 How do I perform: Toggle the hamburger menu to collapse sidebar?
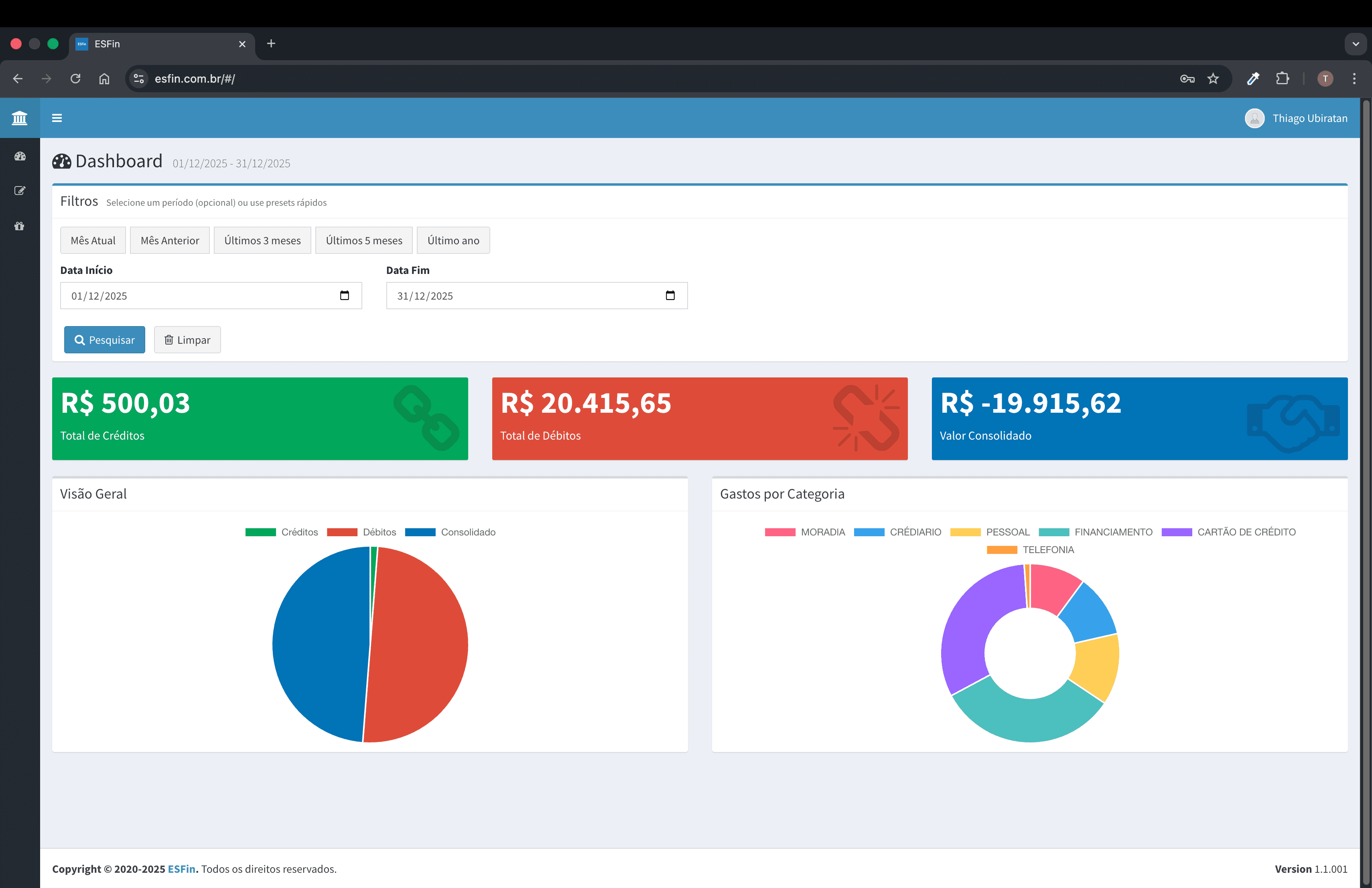57,118
